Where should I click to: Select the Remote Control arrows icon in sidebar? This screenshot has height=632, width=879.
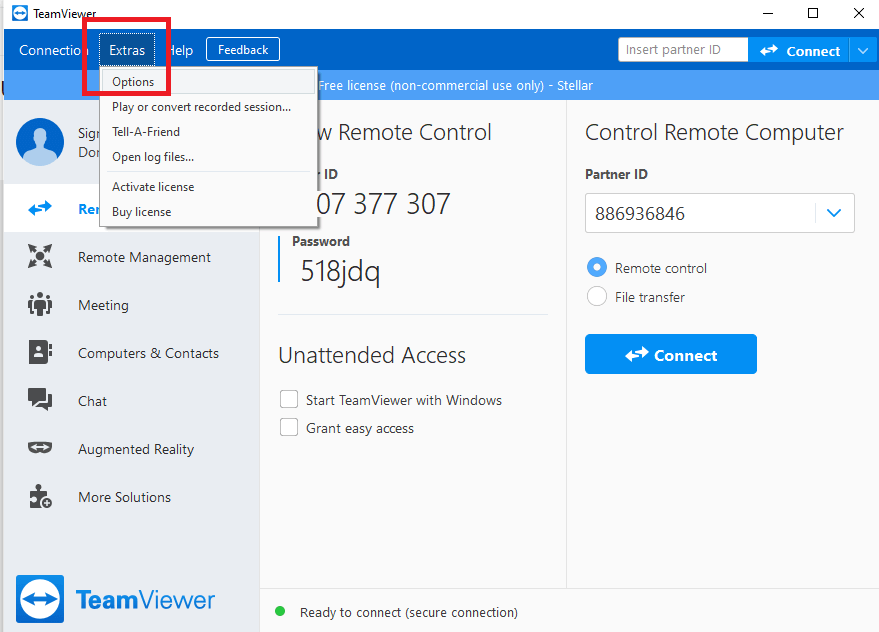(40, 209)
